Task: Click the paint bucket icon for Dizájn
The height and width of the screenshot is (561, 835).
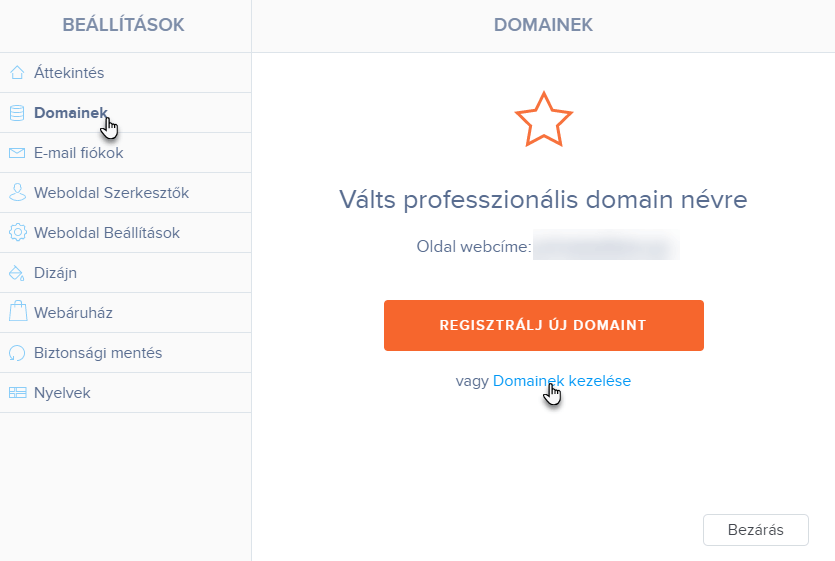Action: [17, 273]
